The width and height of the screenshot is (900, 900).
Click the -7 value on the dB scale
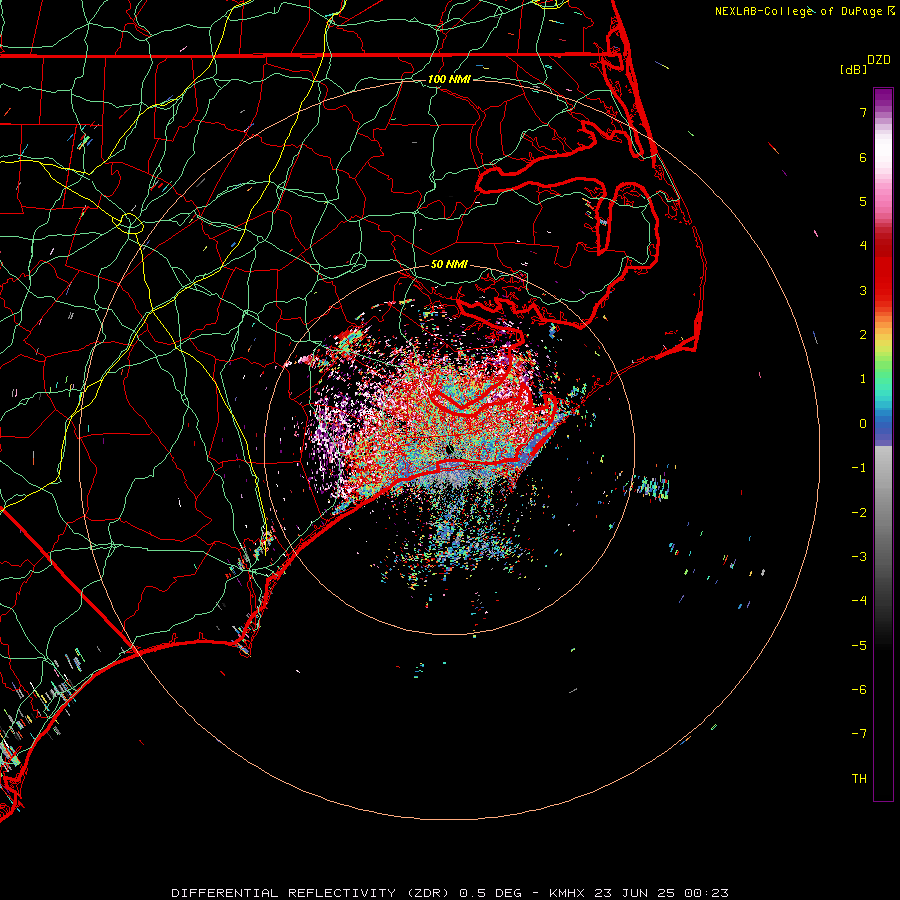coord(859,734)
